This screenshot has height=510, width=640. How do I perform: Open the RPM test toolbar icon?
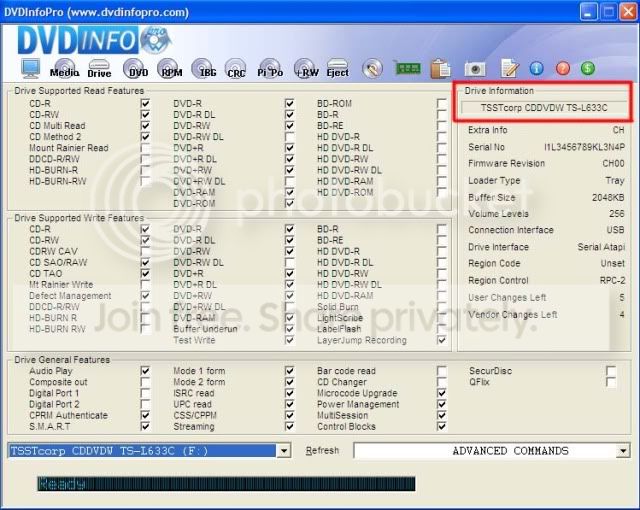tap(170, 69)
